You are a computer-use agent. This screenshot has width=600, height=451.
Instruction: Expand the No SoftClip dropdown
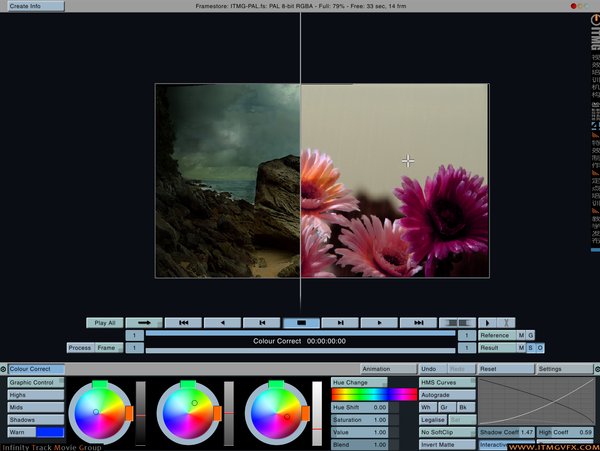point(446,432)
